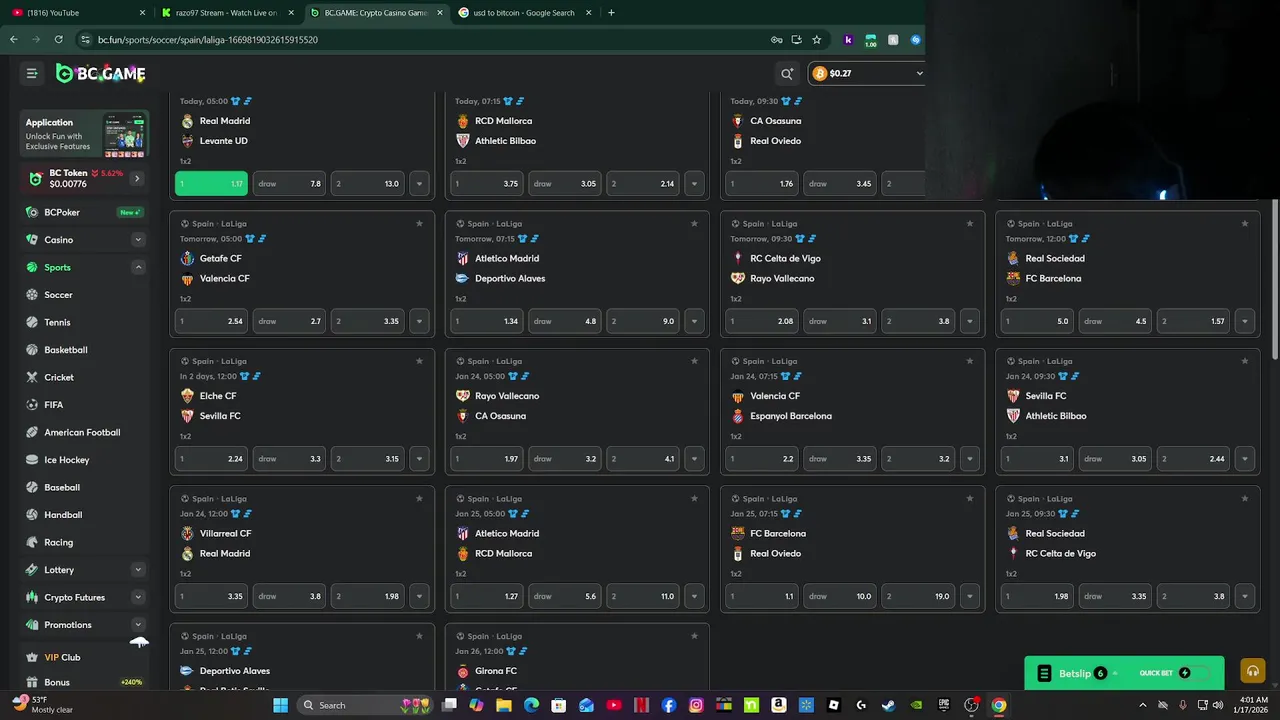
Task: Open the Kick extension icon in the toolbar
Action: click(849, 40)
